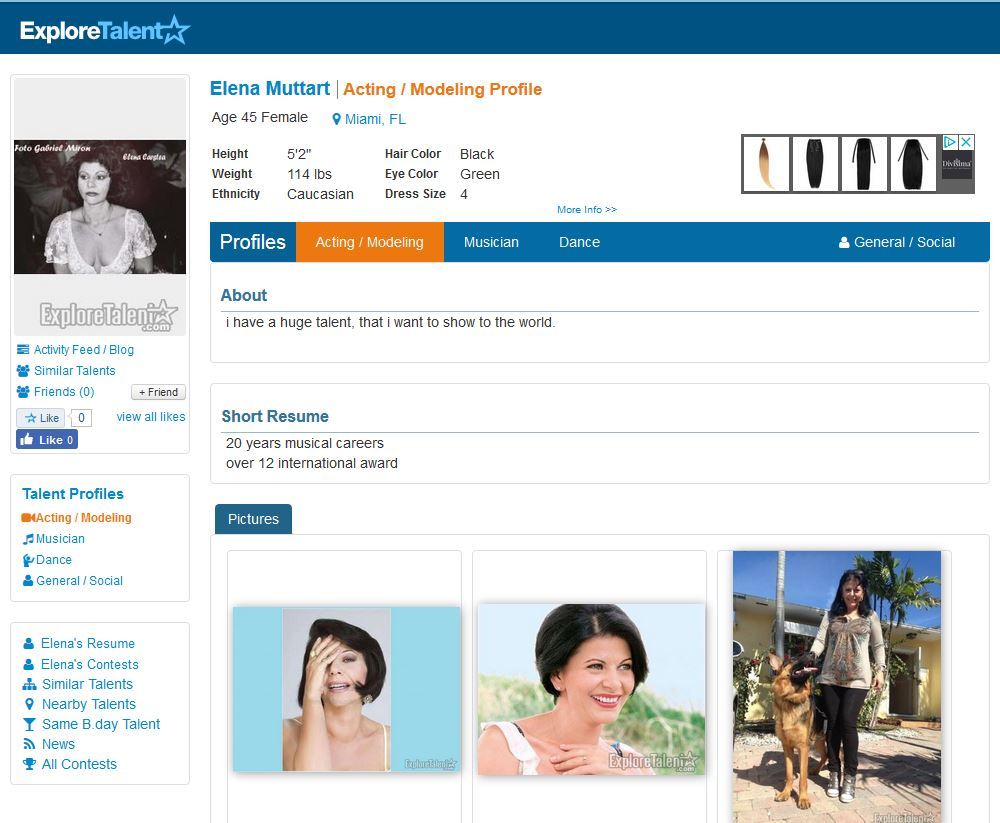This screenshot has height=823, width=1000.
Task: Switch to the Musician profile tab
Action: [x=491, y=242]
